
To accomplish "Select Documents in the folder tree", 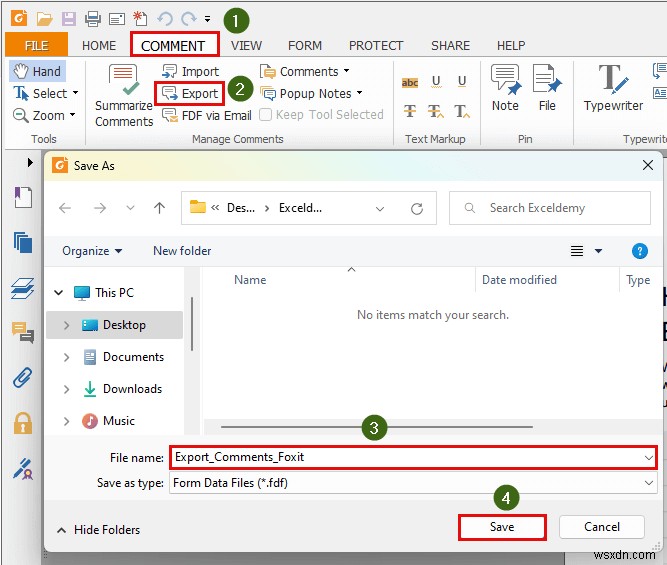I will (x=133, y=357).
